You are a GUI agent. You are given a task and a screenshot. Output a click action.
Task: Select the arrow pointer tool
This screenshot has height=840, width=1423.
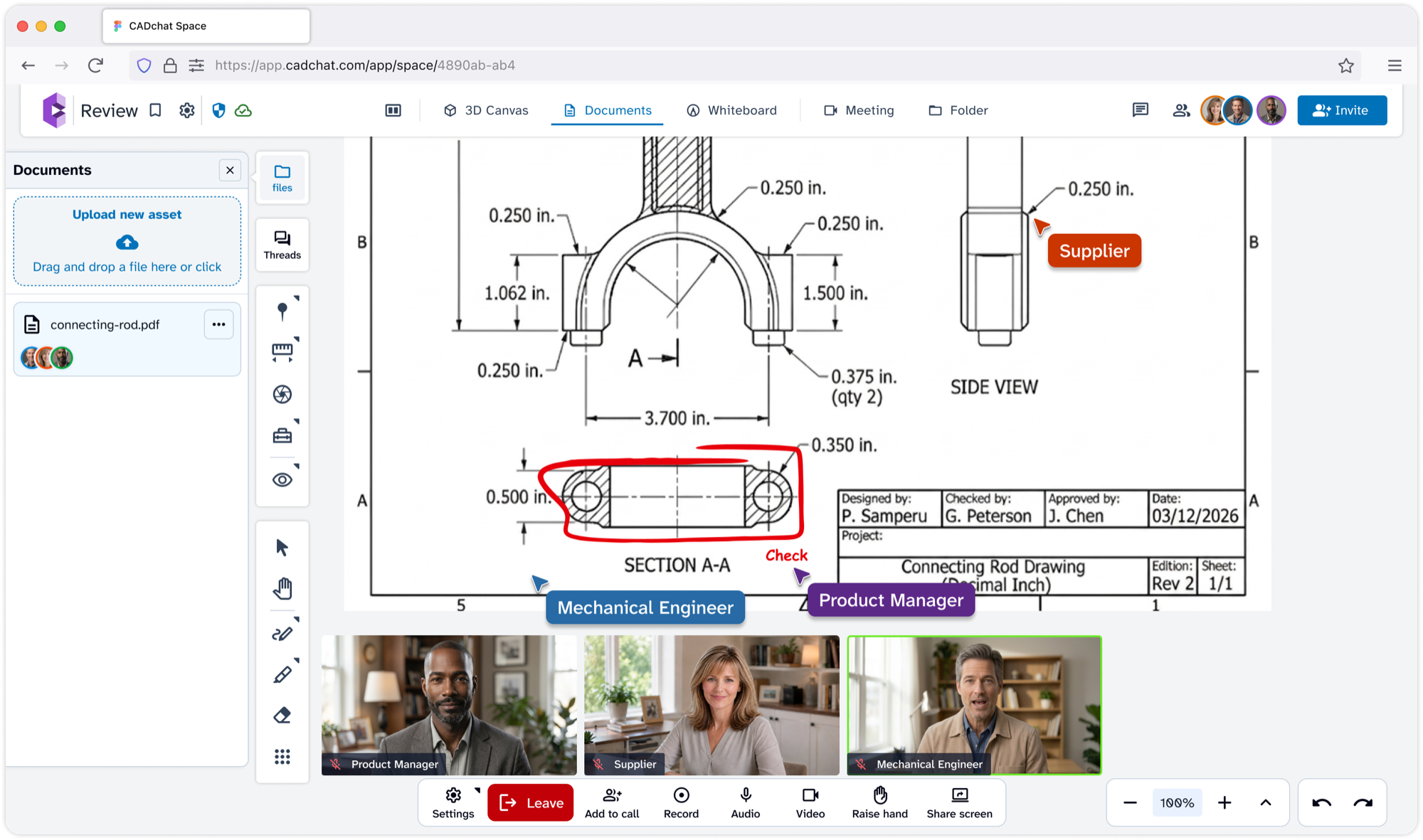[282, 547]
